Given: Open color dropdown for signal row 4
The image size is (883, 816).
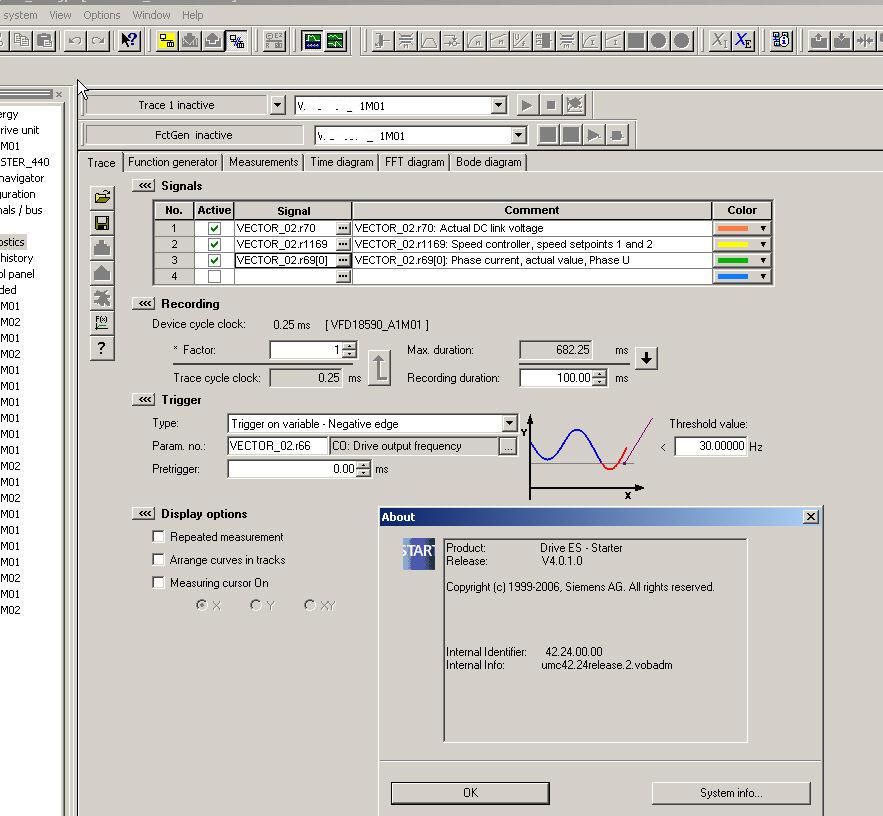Looking at the screenshot, I should [x=762, y=277].
